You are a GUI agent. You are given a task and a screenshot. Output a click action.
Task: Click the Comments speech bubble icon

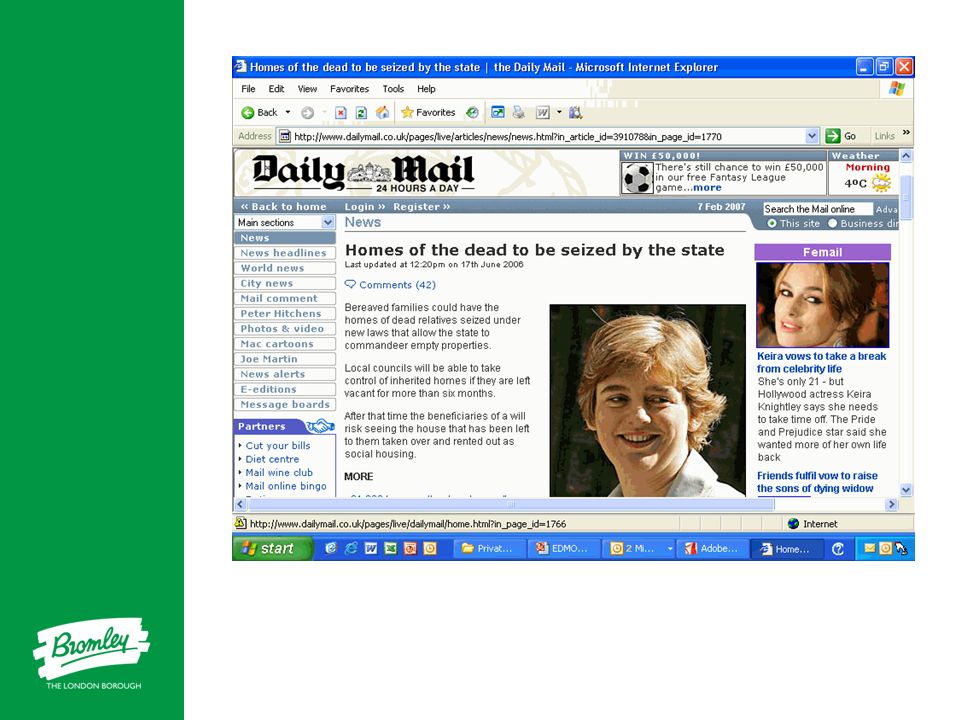(350, 284)
